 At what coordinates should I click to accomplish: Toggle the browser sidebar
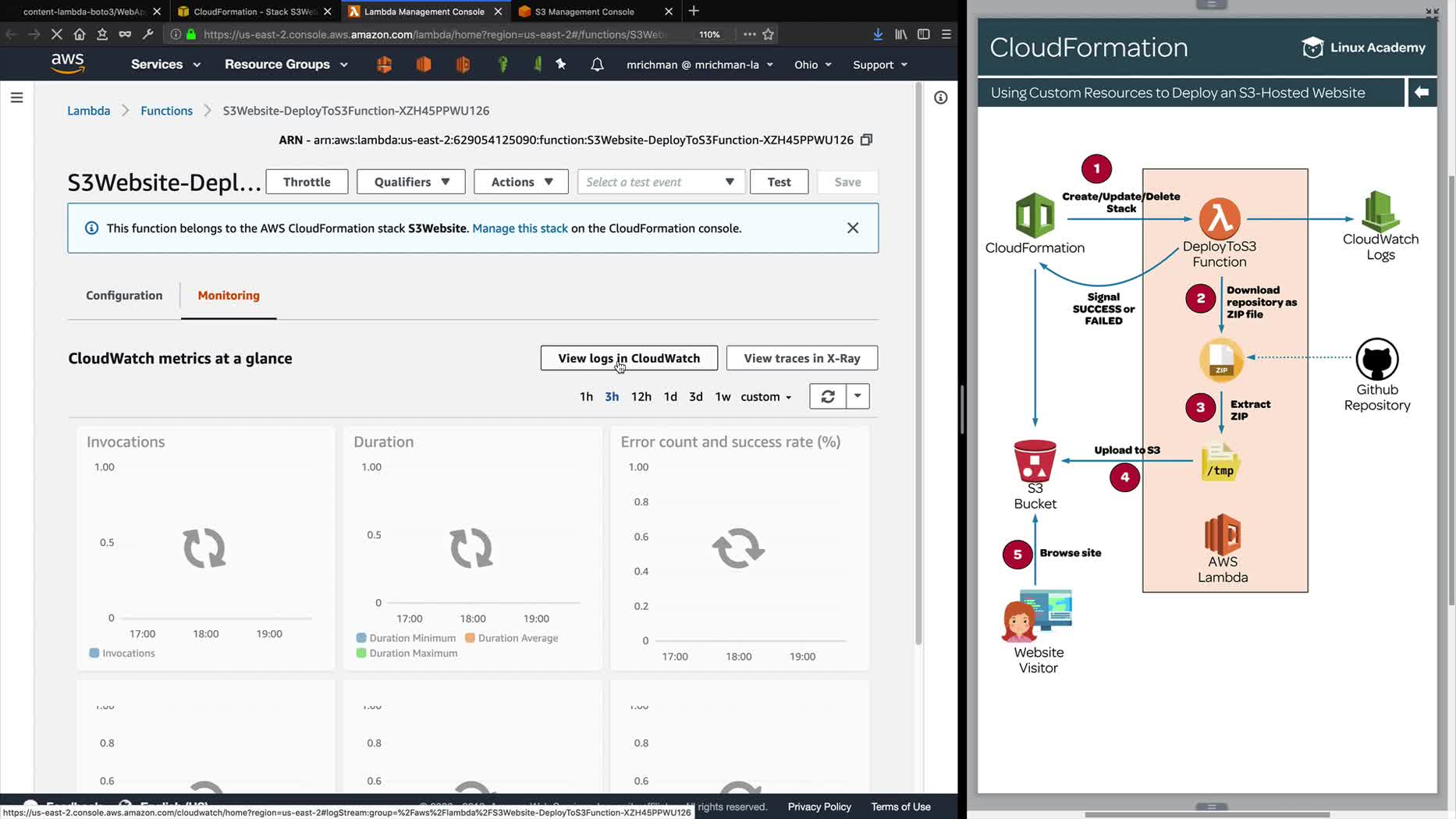click(923, 34)
